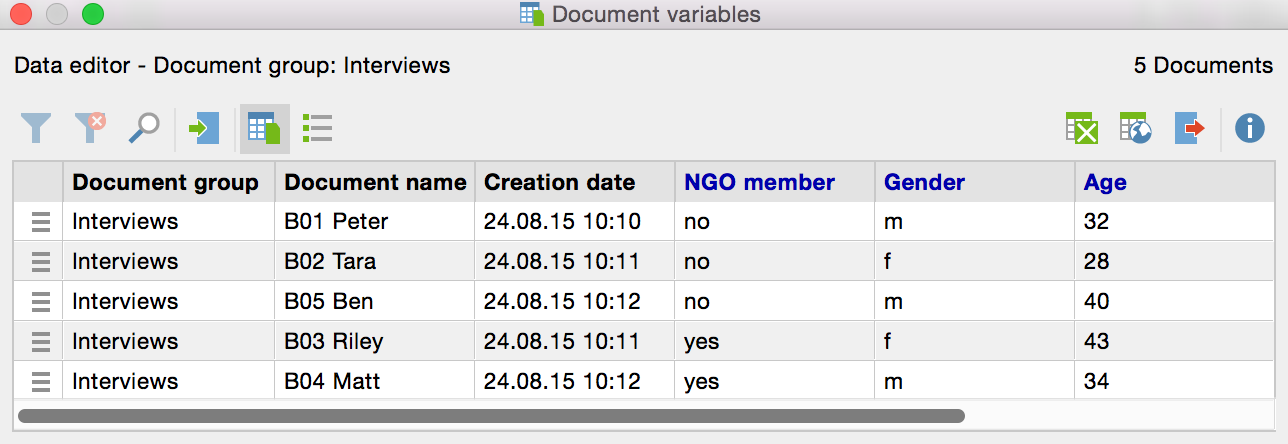Click the import data icon
Image resolution: width=1288 pixels, height=444 pixels.
203,128
